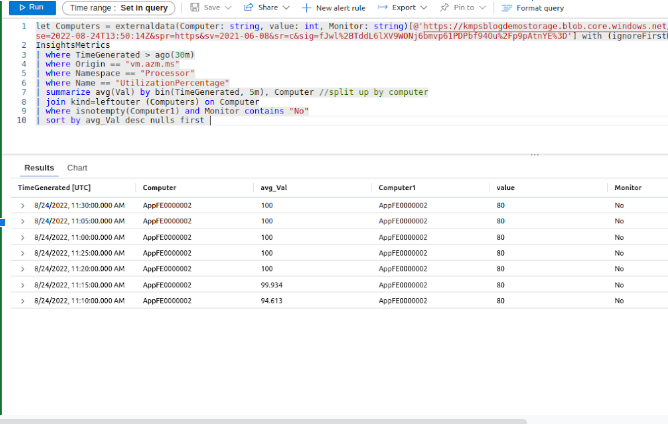
Task: Click the Monitor value No in 11:30 row
Action: [619, 205]
